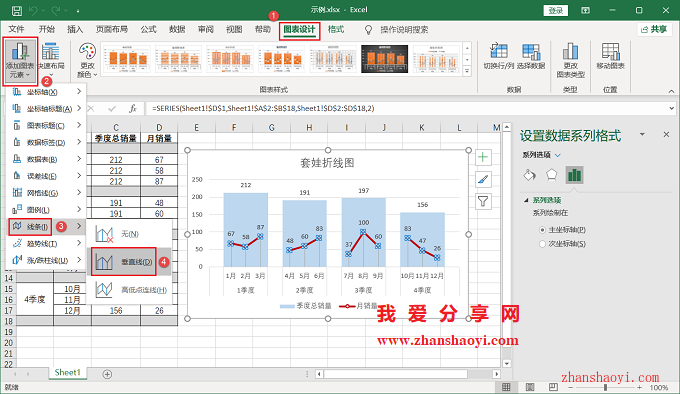Viewport: 680px width, 394px height.
Task: Expand the formula bar chevron
Action: point(671,108)
